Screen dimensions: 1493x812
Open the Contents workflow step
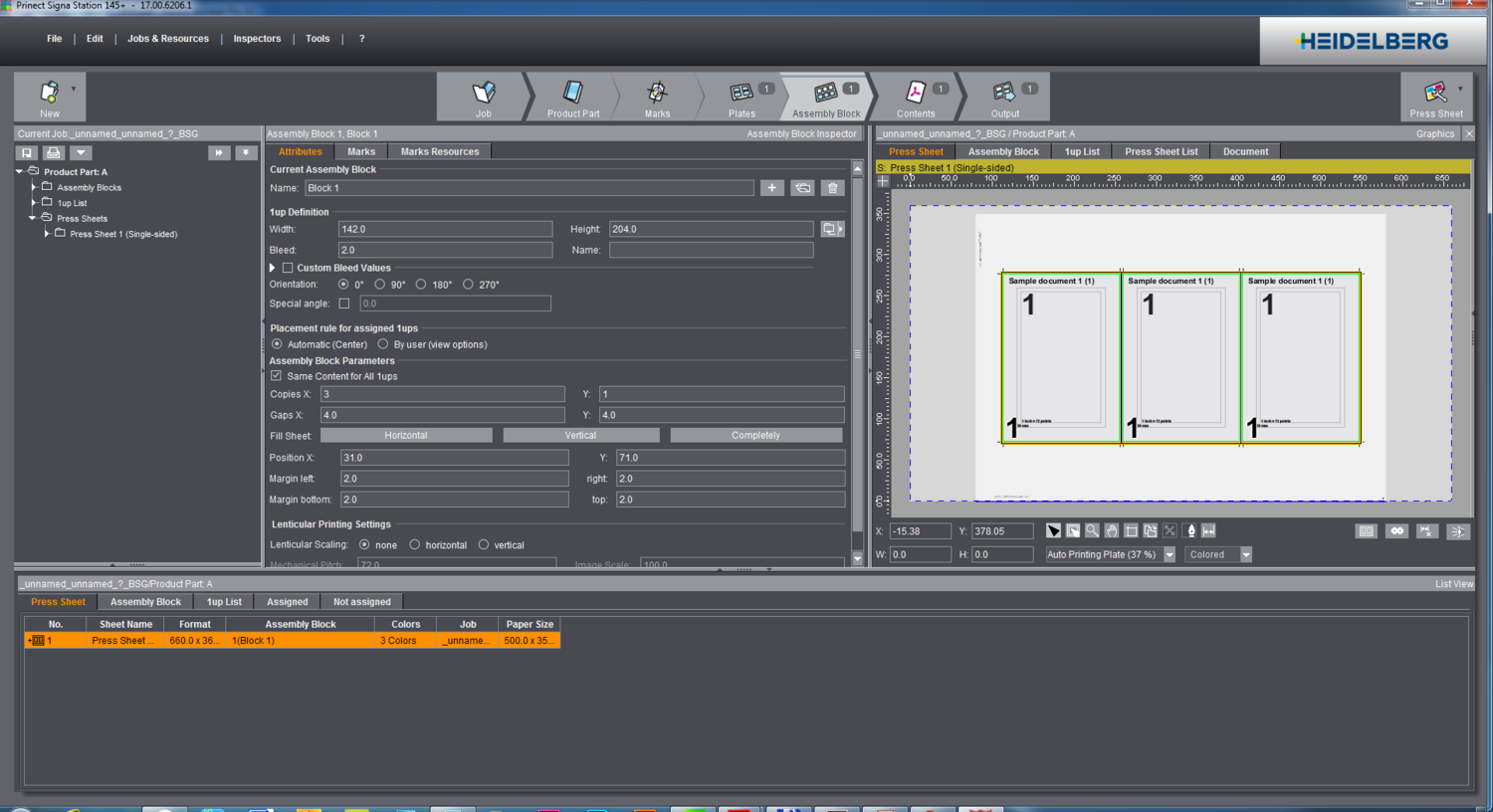pyautogui.click(x=916, y=98)
